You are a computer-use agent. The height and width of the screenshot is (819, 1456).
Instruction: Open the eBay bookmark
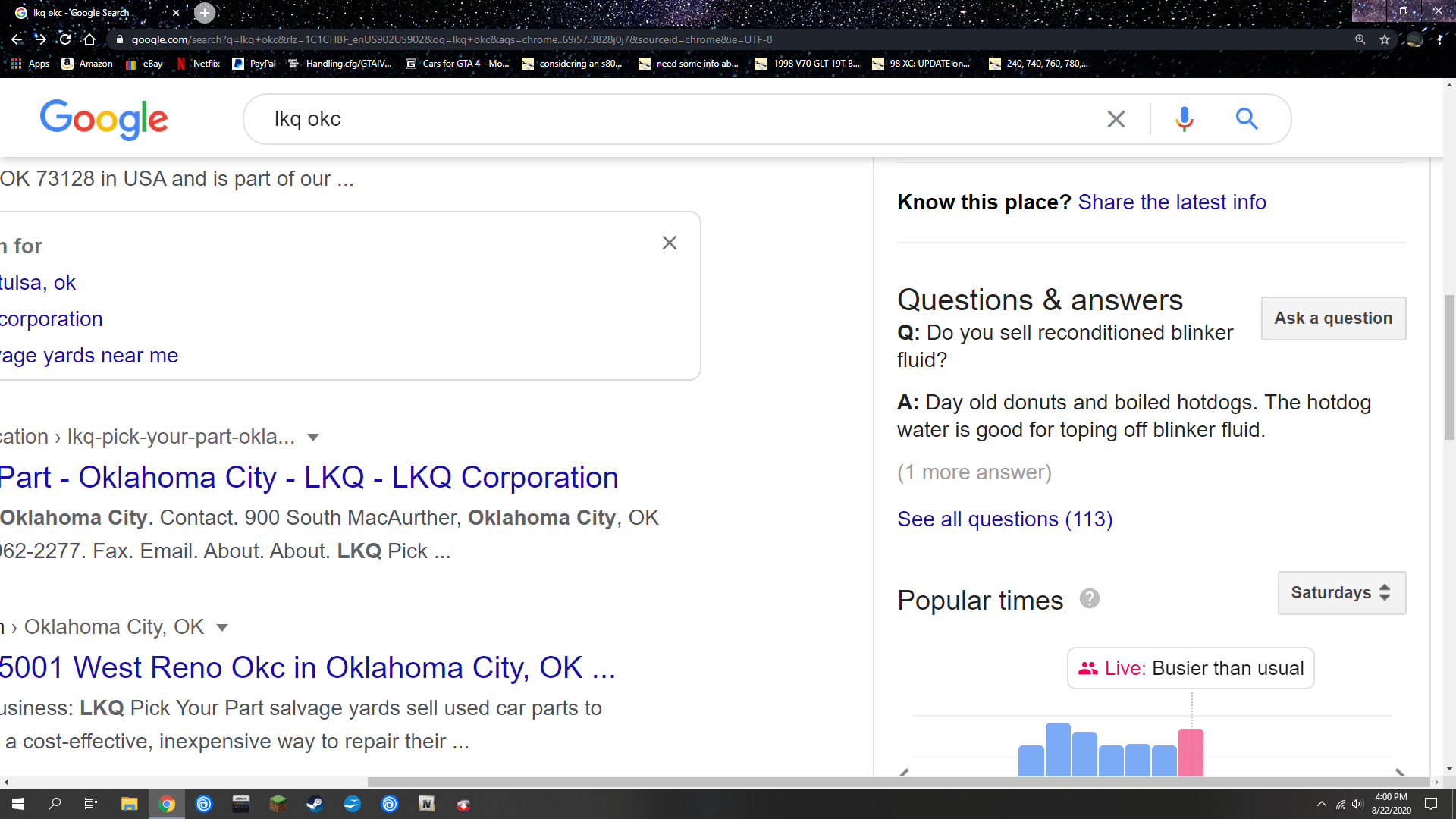[x=145, y=64]
